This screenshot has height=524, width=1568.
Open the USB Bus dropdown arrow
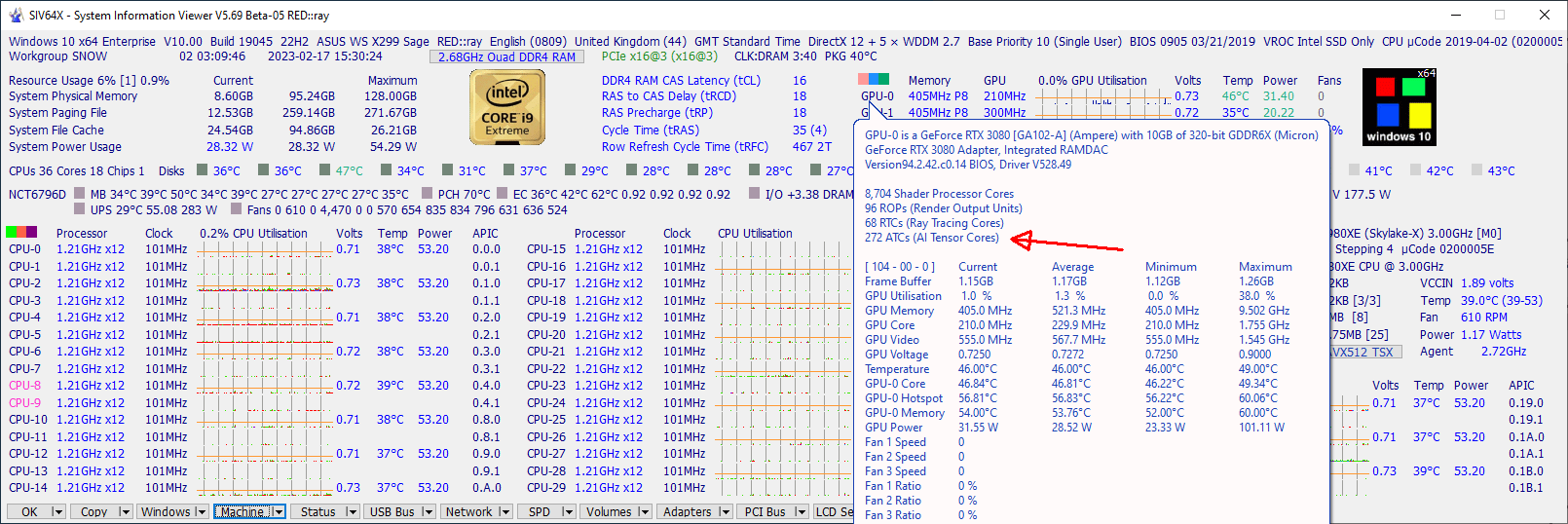tap(428, 511)
